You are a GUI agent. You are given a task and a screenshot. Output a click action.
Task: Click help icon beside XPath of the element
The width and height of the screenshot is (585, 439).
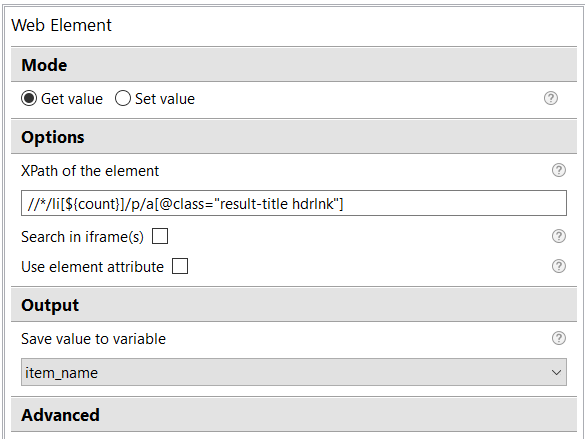pos(559,170)
